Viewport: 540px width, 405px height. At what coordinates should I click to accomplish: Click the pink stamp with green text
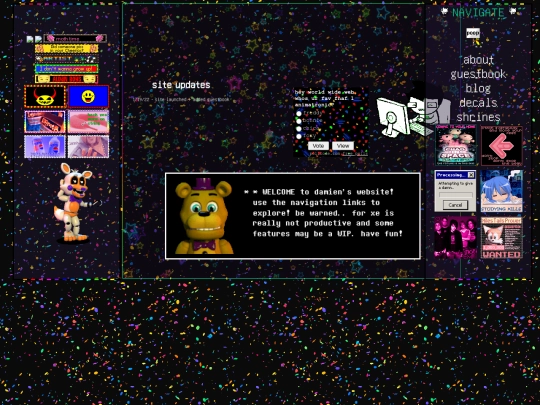[x=89, y=122]
